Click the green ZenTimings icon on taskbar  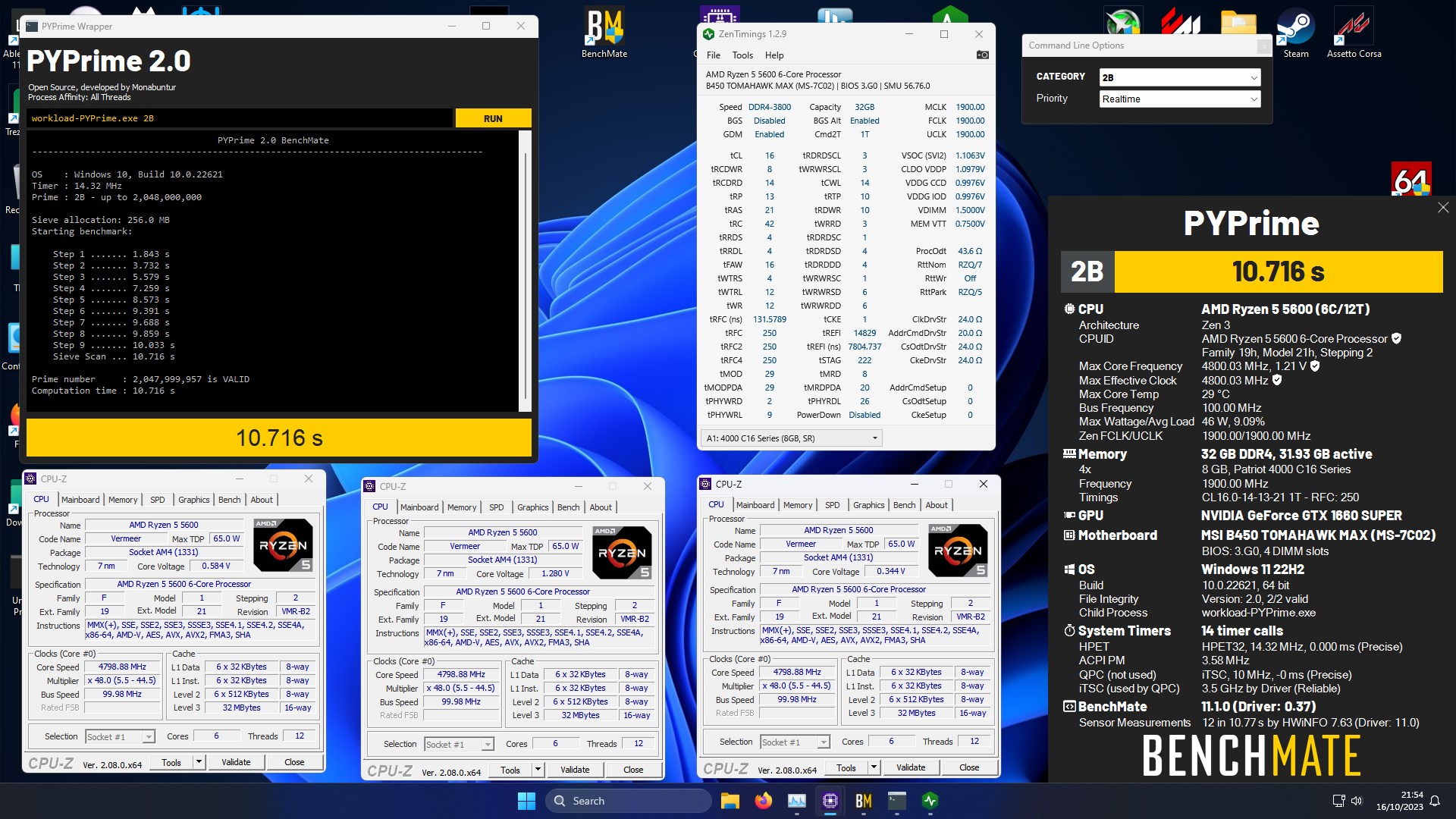930,801
